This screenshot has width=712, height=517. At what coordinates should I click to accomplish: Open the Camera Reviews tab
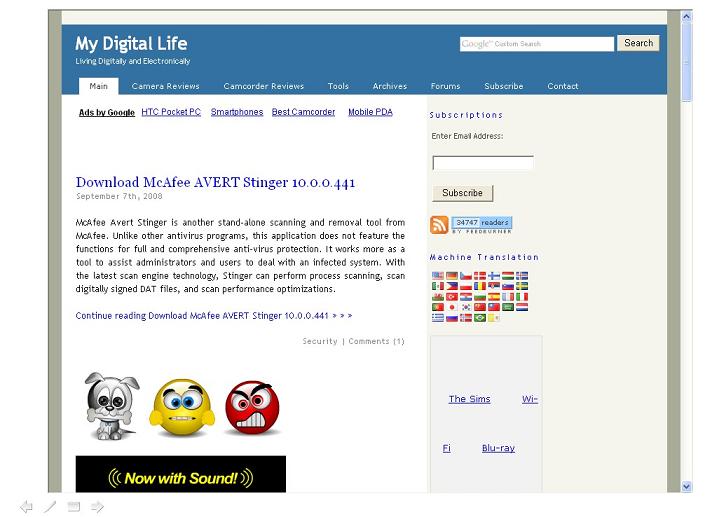pyautogui.click(x=165, y=86)
